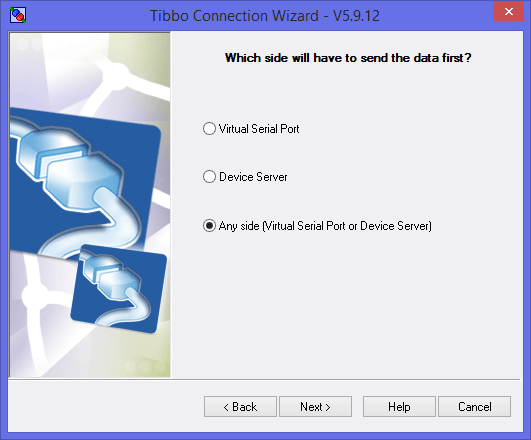Viewport: 531px width, 440px height.
Task: Click the 'Any side (Virtual Serial Port or Device Server)' label
Action: tap(325, 226)
